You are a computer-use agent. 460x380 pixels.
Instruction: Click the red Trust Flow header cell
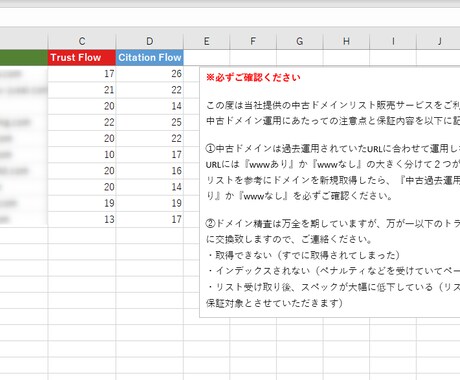(82, 57)
